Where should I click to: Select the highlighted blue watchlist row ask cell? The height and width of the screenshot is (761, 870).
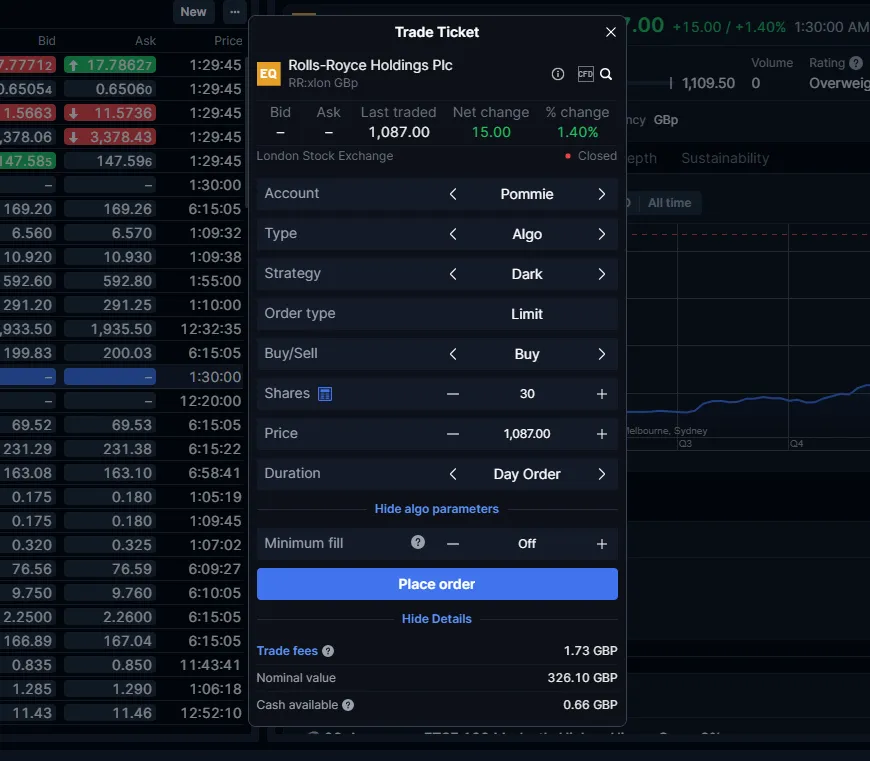click(x=110, y=377)
